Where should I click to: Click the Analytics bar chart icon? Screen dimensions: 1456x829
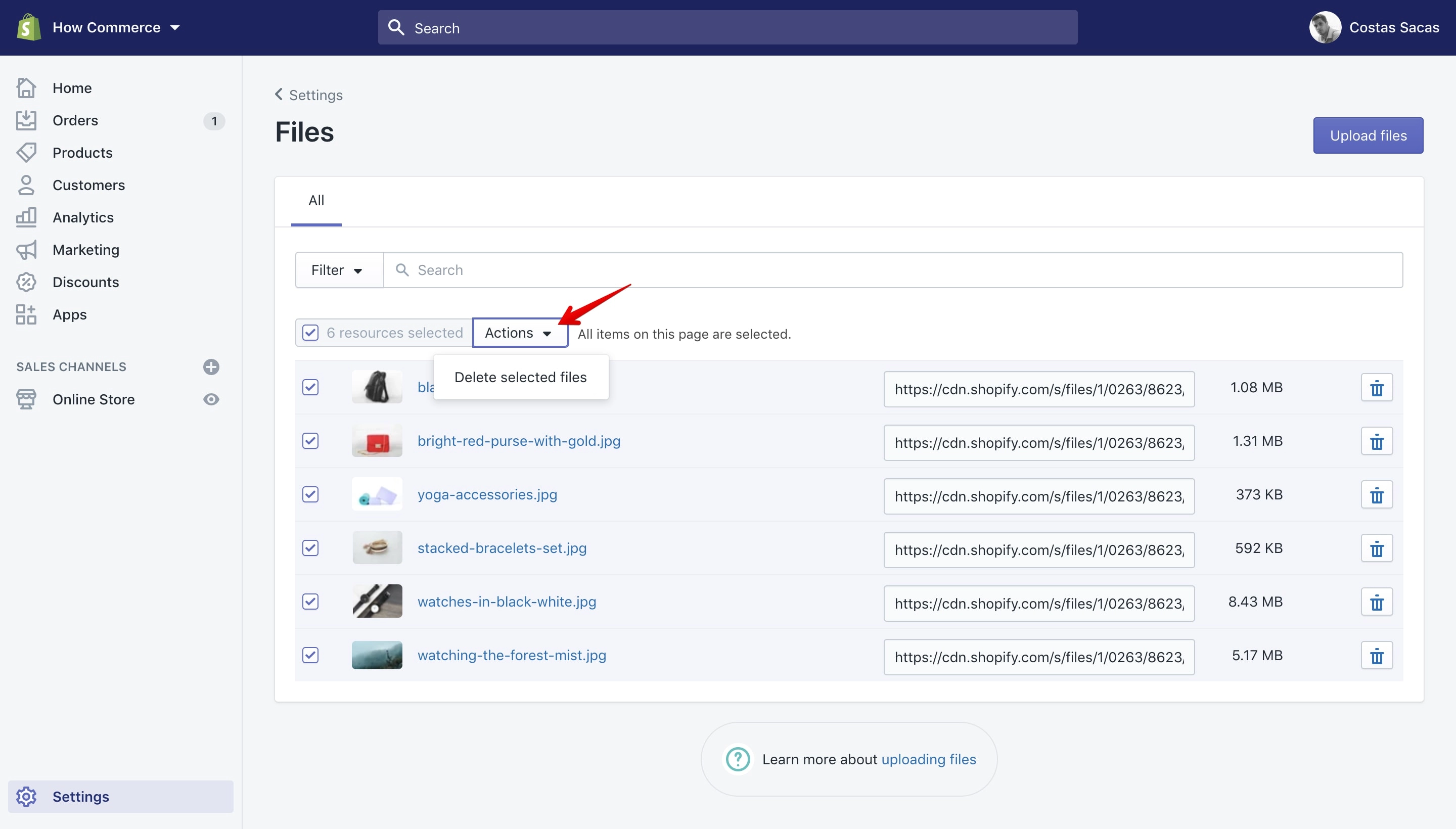click(26, 217)
